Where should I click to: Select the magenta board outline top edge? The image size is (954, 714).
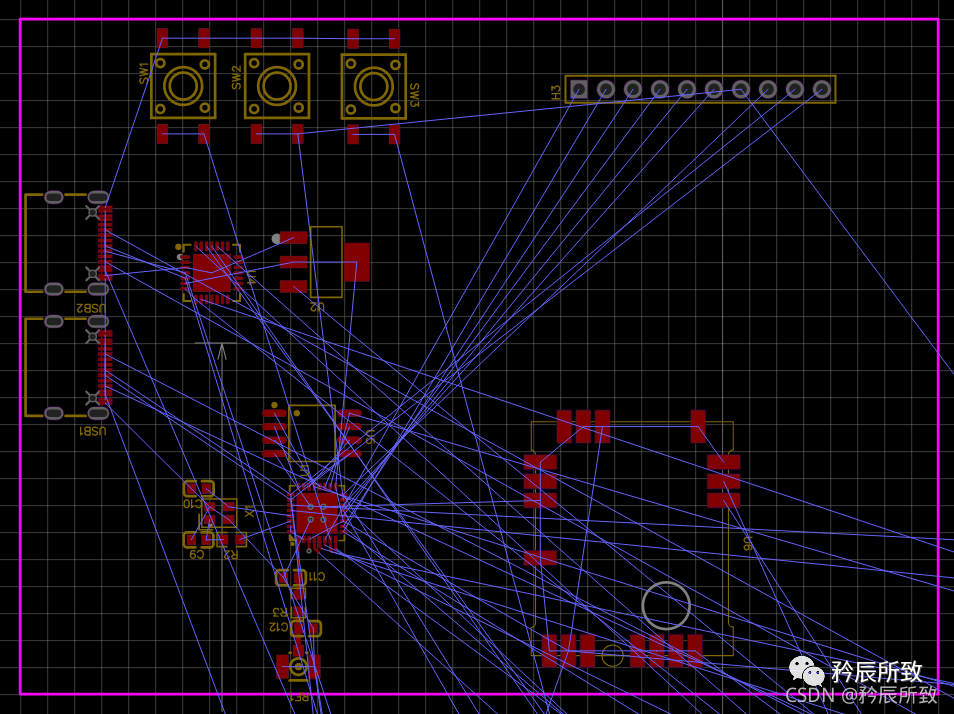point(480,19)
